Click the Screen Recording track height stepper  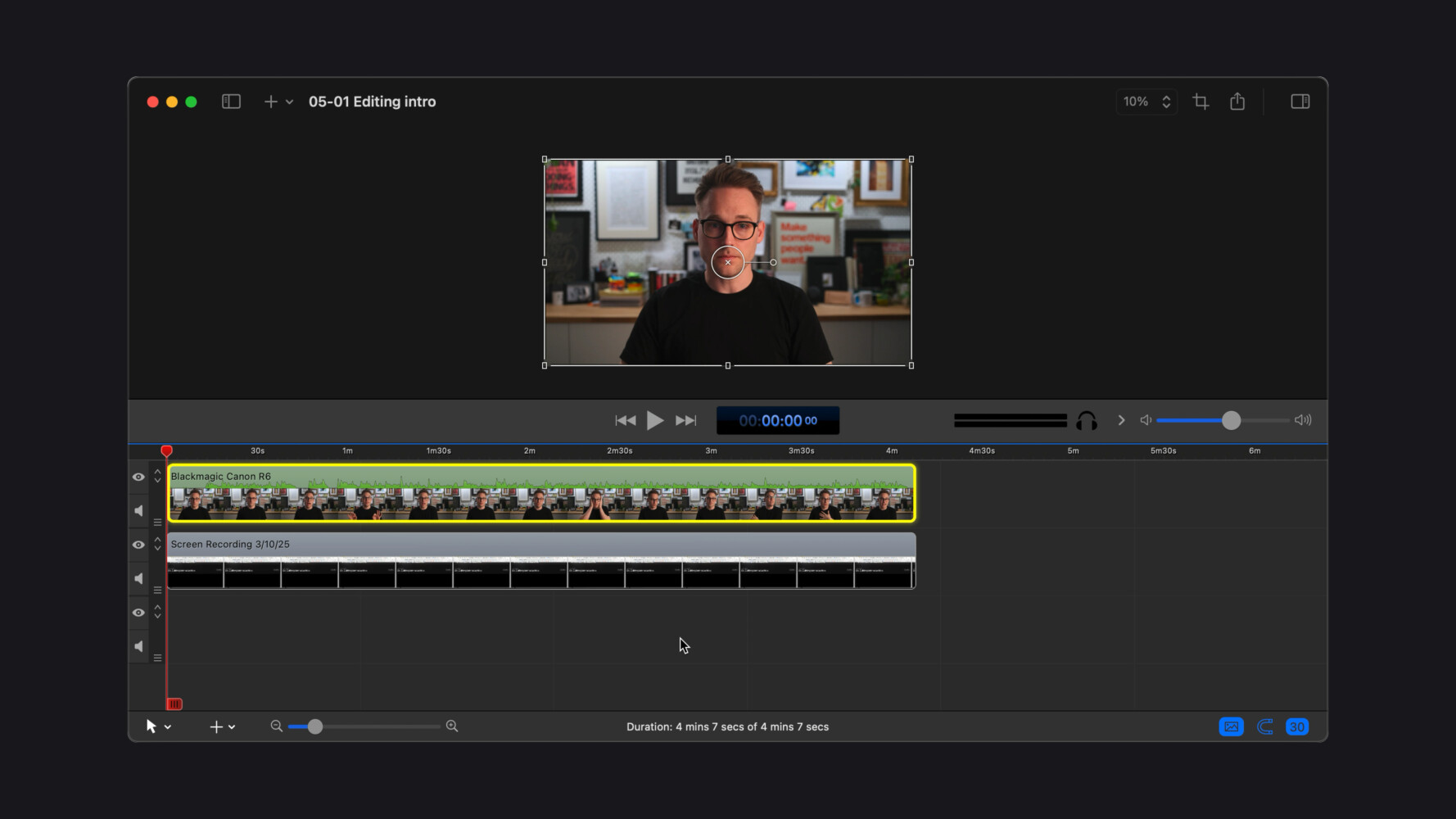coord(157,544)
